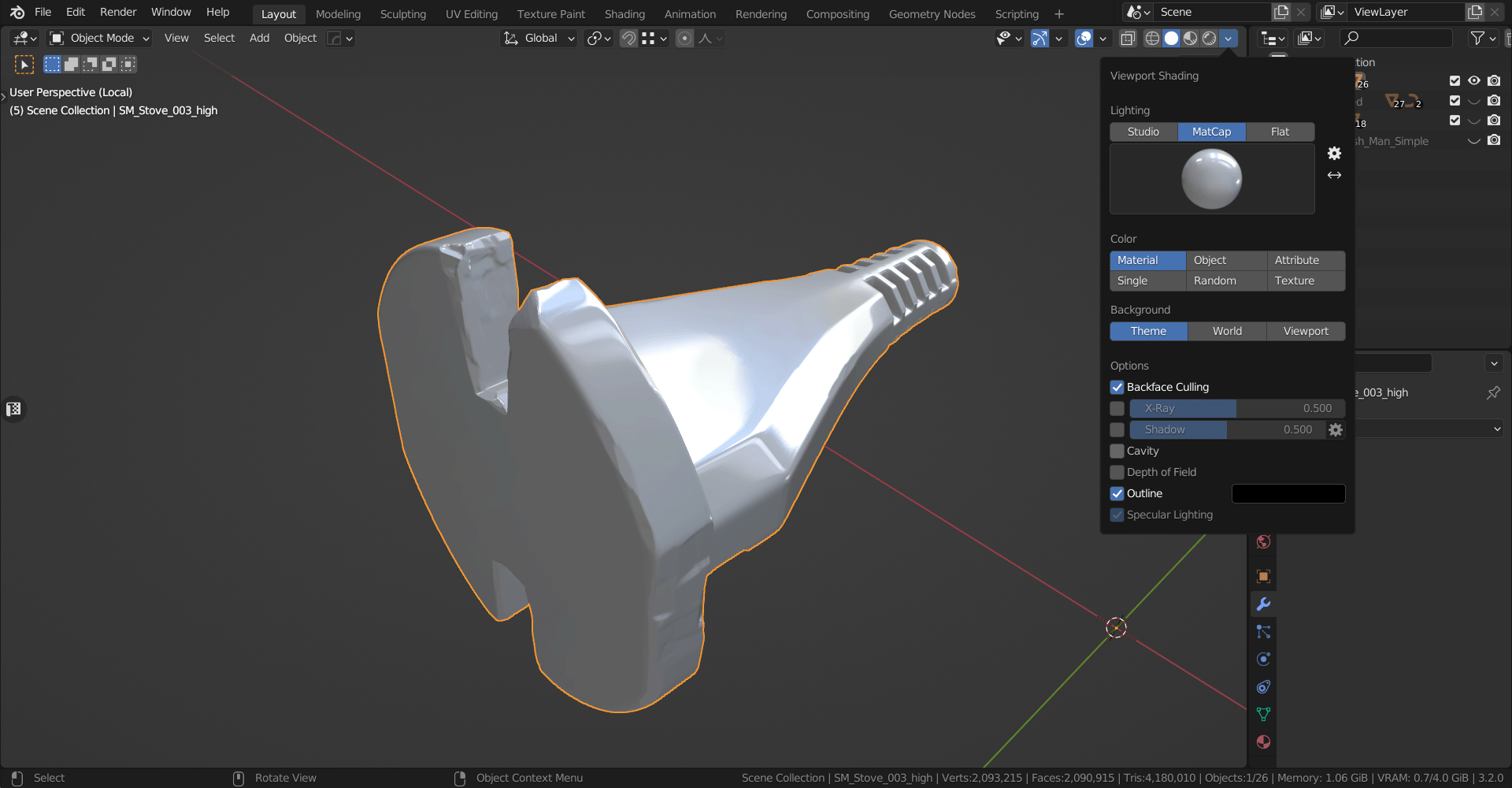This screenshot has height=788, width=1512.
Task: Flip MatCap with the arrows icon
Action: click(1334, 175)
